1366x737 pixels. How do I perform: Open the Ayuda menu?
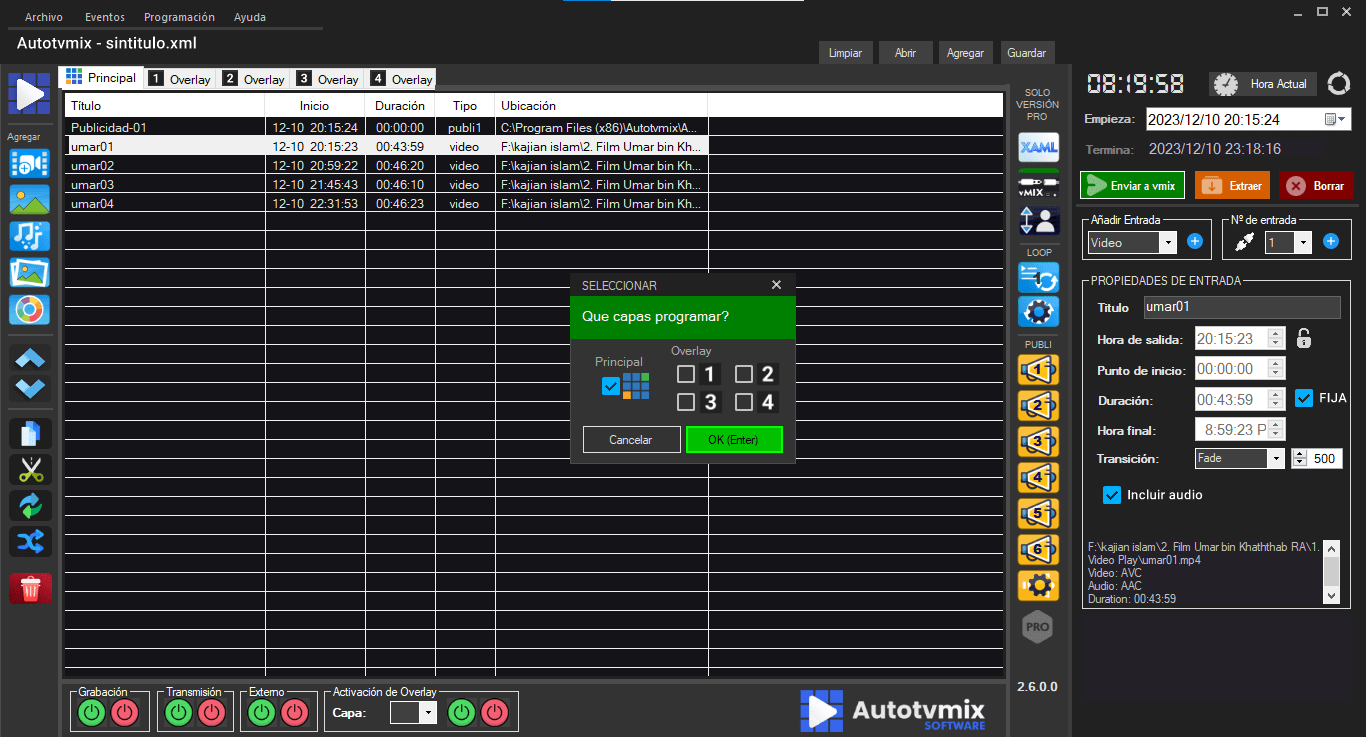tap(250, 17)
